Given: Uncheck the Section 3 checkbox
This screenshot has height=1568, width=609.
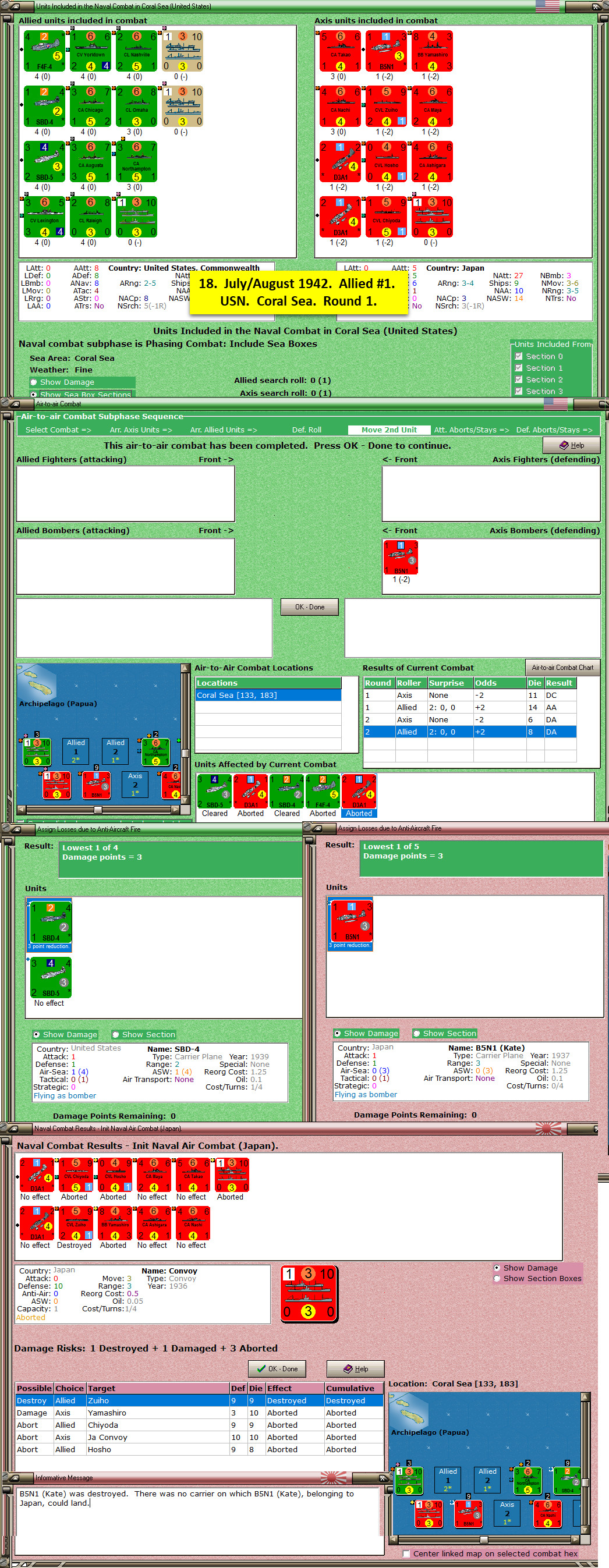Looking at the screenshot, I should (519, 391).
